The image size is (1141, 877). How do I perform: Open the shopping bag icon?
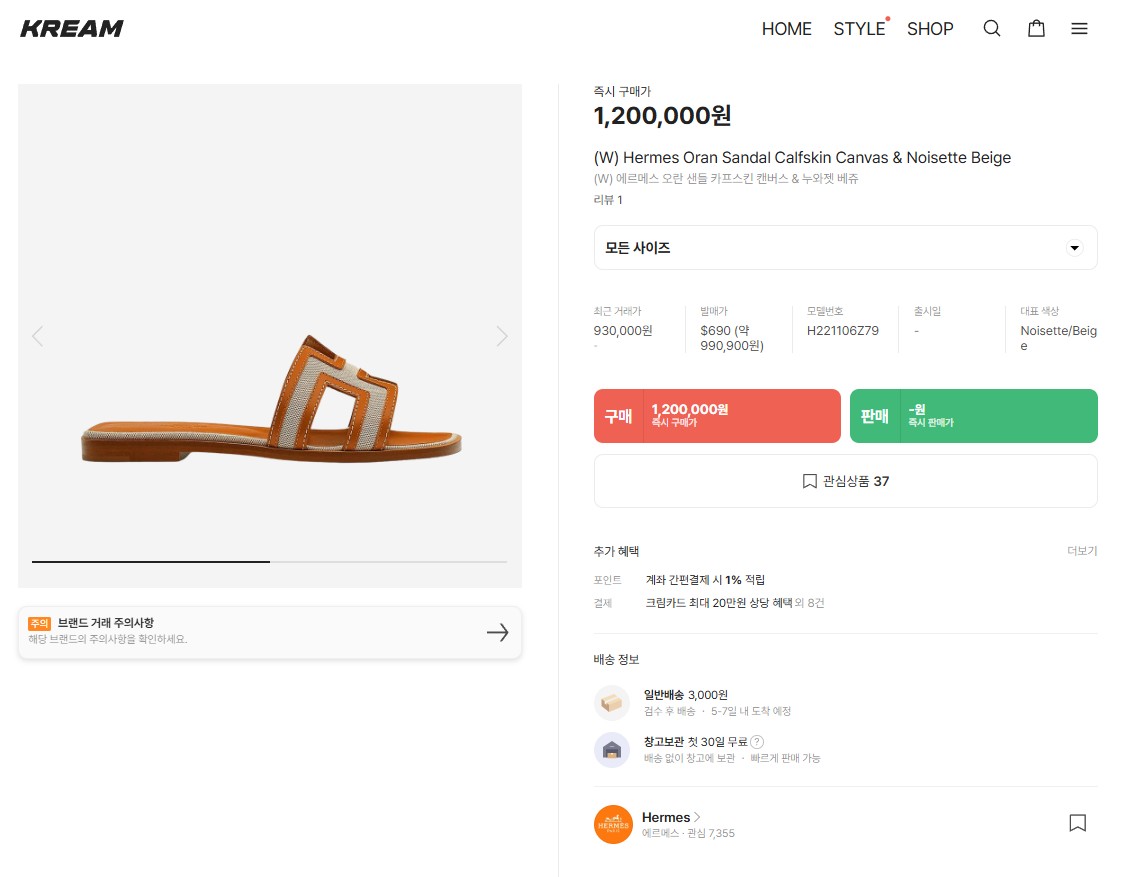pyautogui.click(x=1036, y=29)
